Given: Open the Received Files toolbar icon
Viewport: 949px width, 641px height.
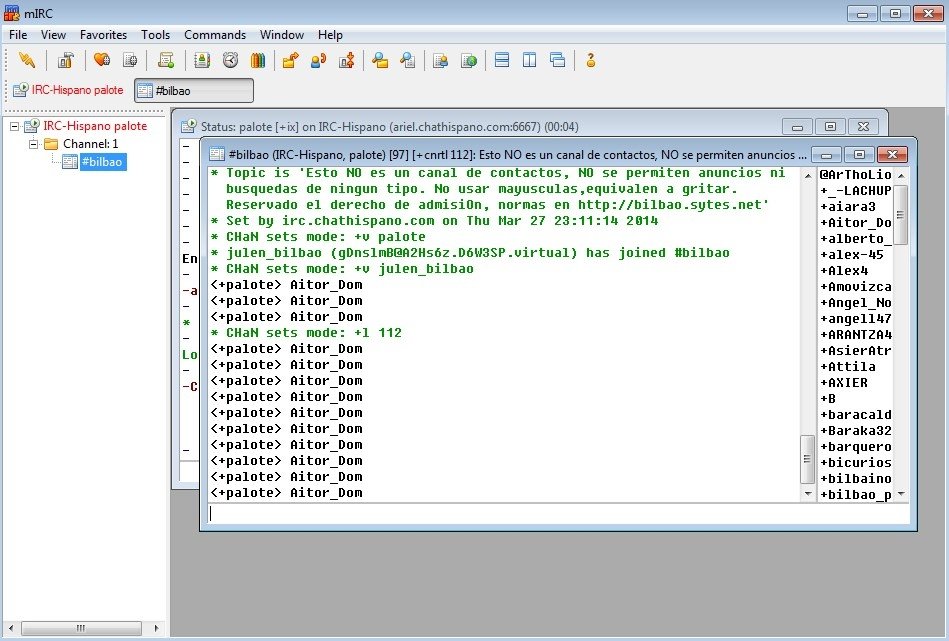Looking at the screenshot, I should (x=379, y=60).
